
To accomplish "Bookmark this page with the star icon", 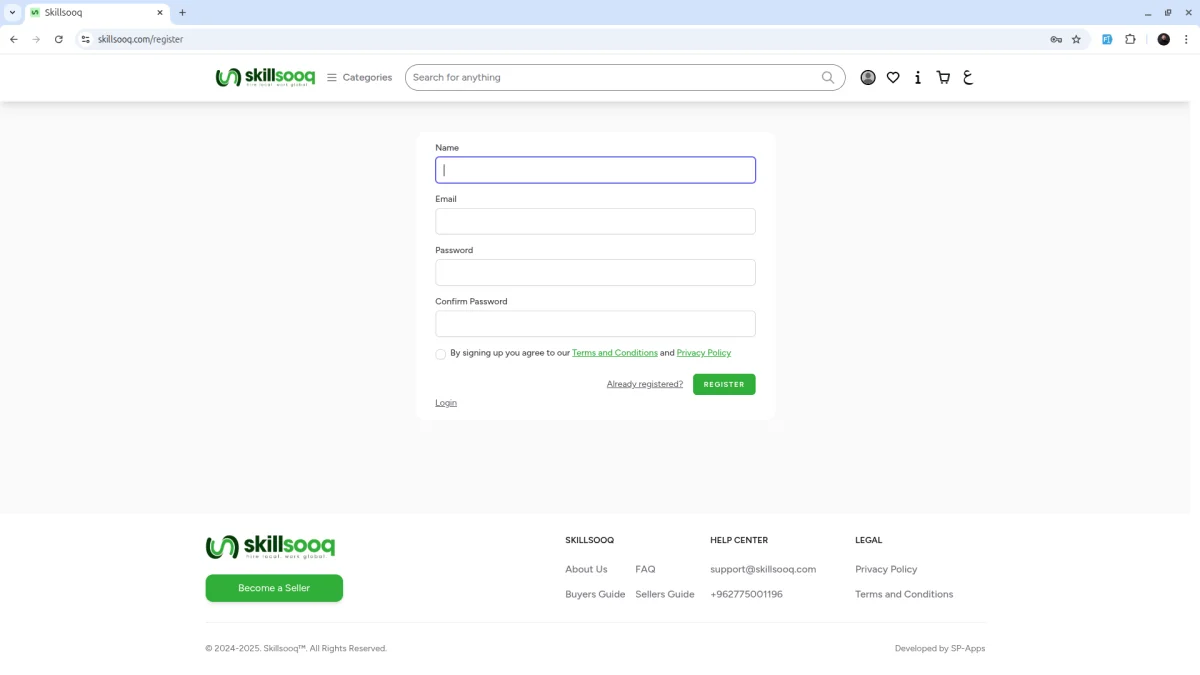I will pos(1076,39).
